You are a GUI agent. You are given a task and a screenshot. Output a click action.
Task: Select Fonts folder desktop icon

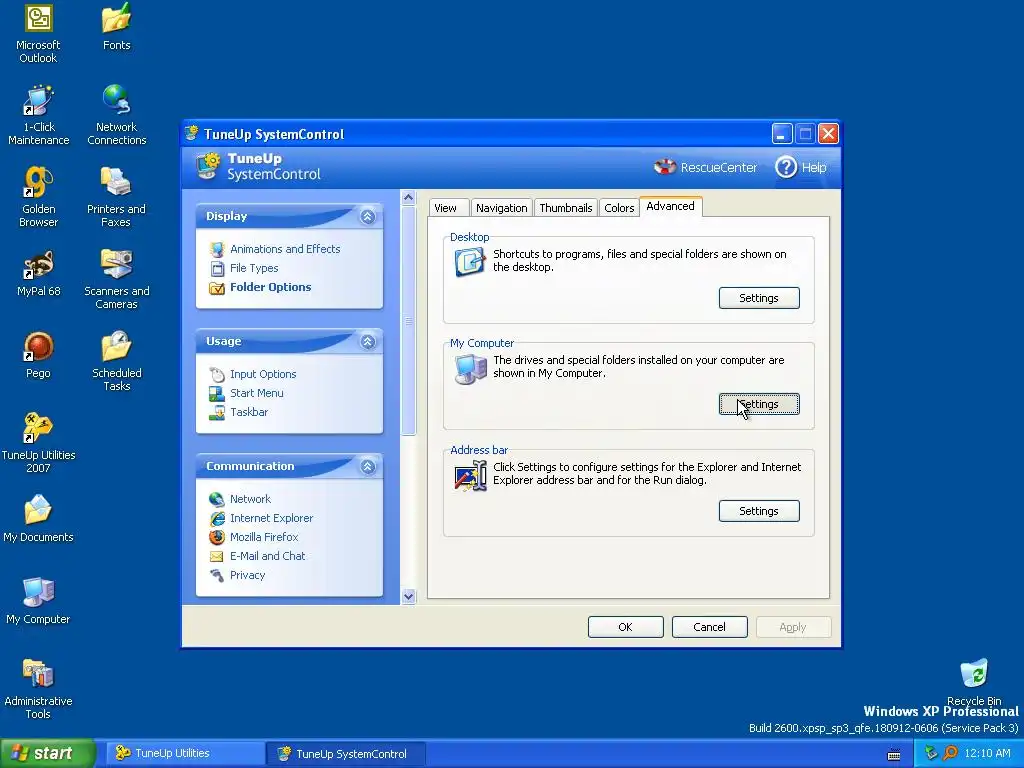coord(116,27)
